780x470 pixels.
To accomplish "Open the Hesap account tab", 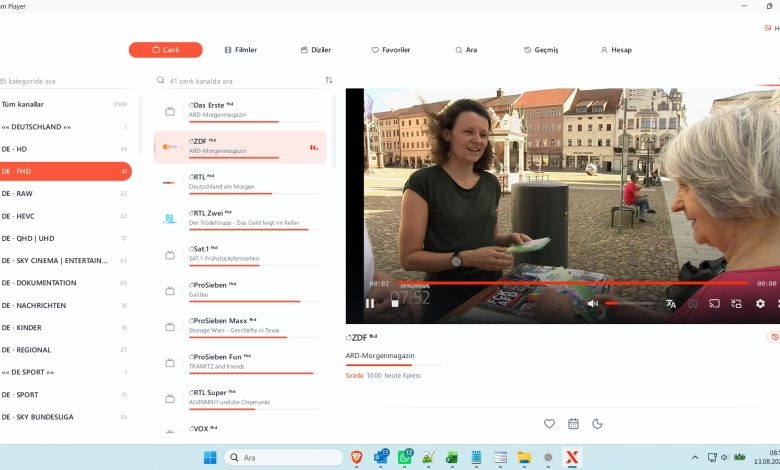I will (x=616, y=50).
